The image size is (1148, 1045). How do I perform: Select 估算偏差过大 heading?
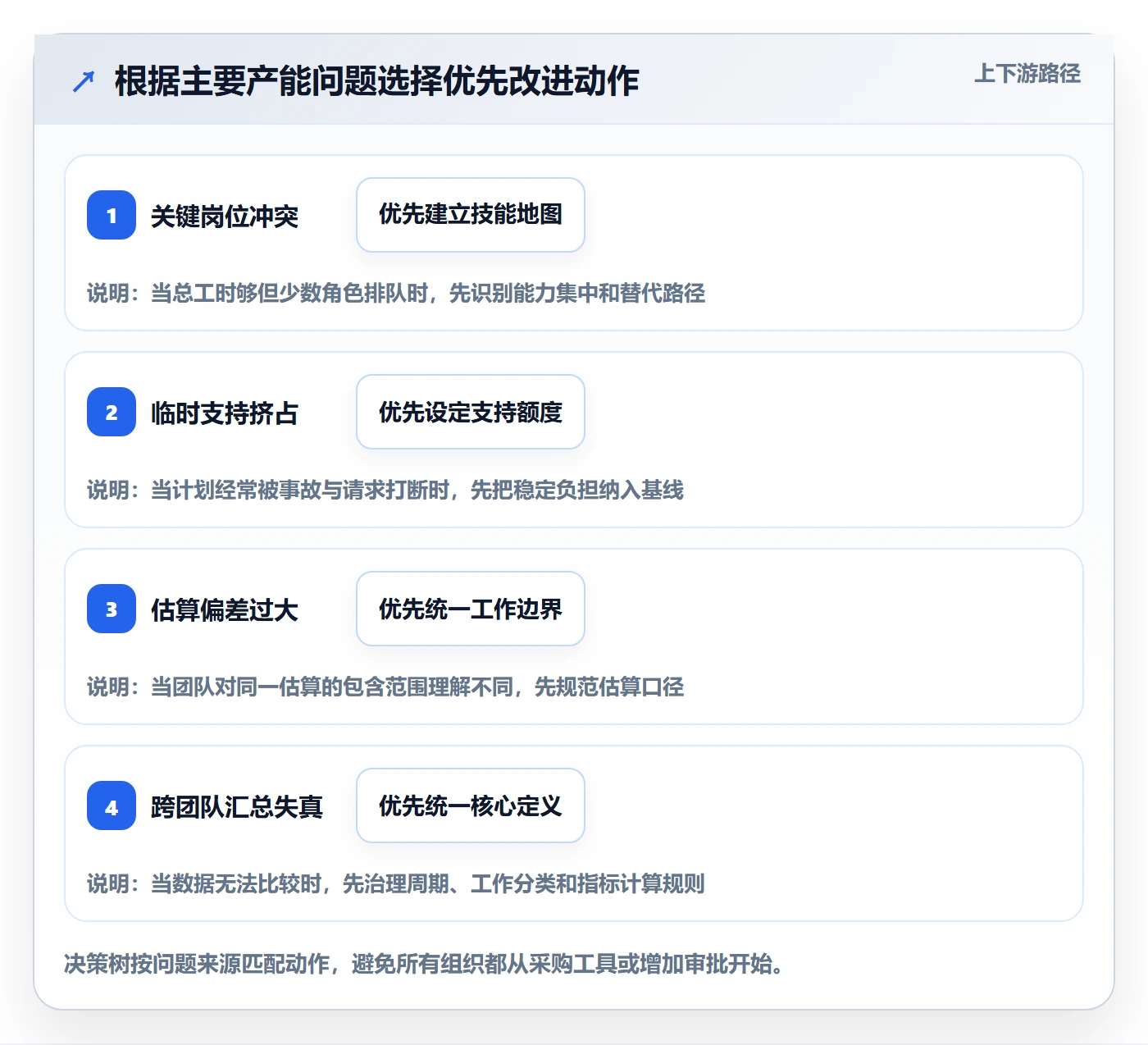click(x=225, y=610)
